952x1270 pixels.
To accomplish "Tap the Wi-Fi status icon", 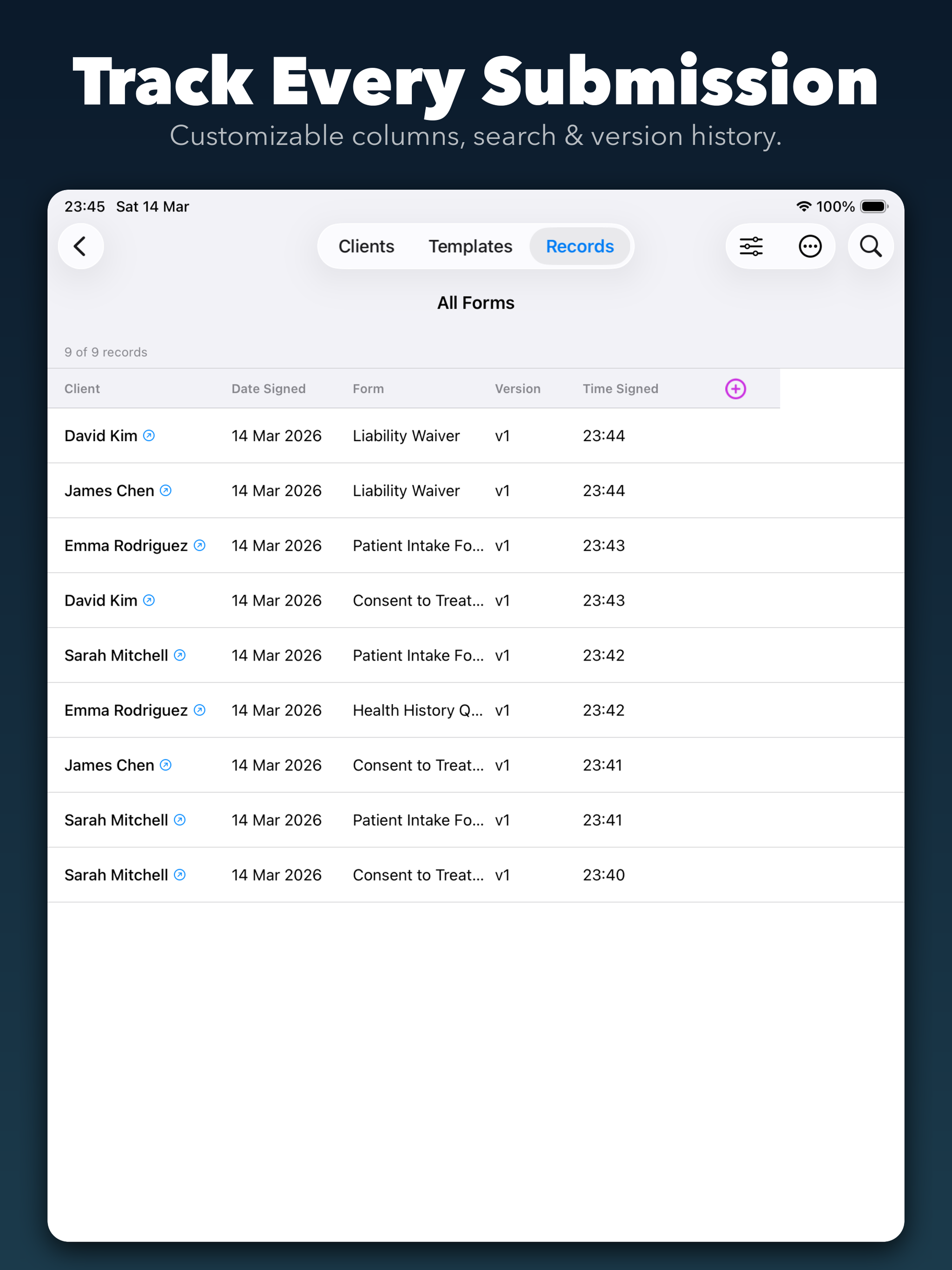I will coord(804,207).
